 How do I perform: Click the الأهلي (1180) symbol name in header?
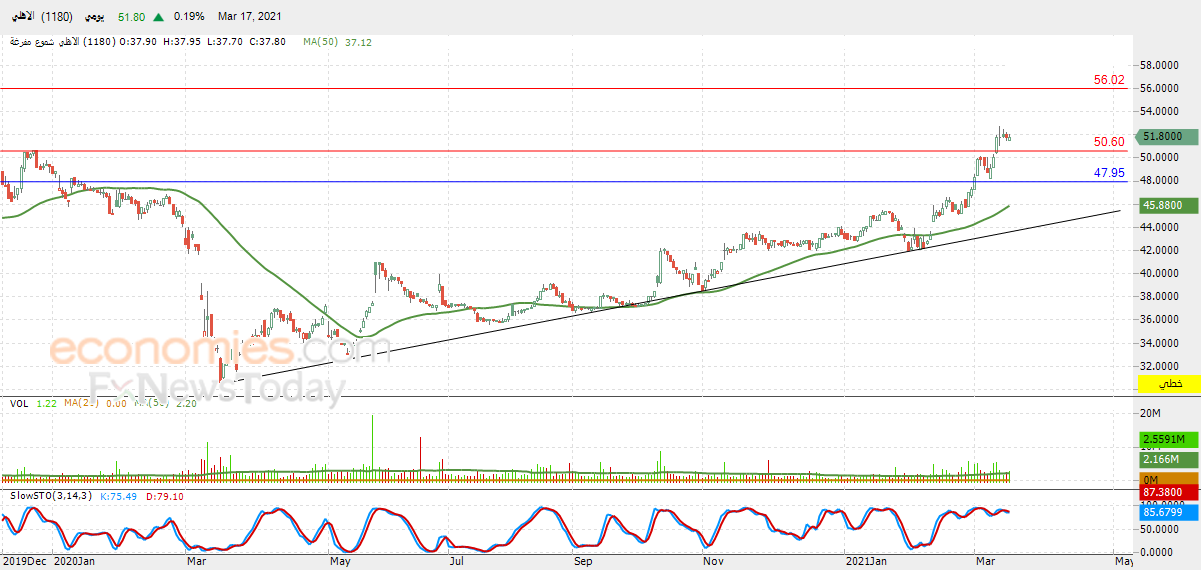[41, 17]
